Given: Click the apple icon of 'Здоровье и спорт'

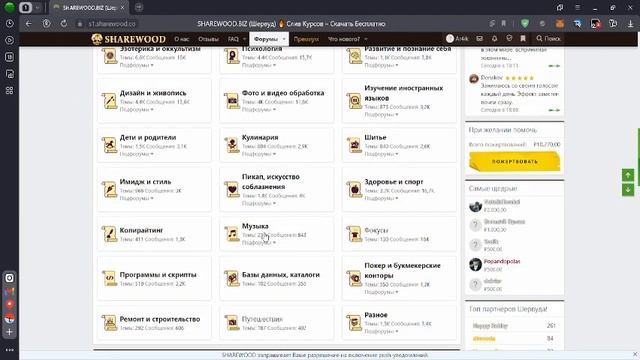Looking at the screenshot, I should point(354,189).
